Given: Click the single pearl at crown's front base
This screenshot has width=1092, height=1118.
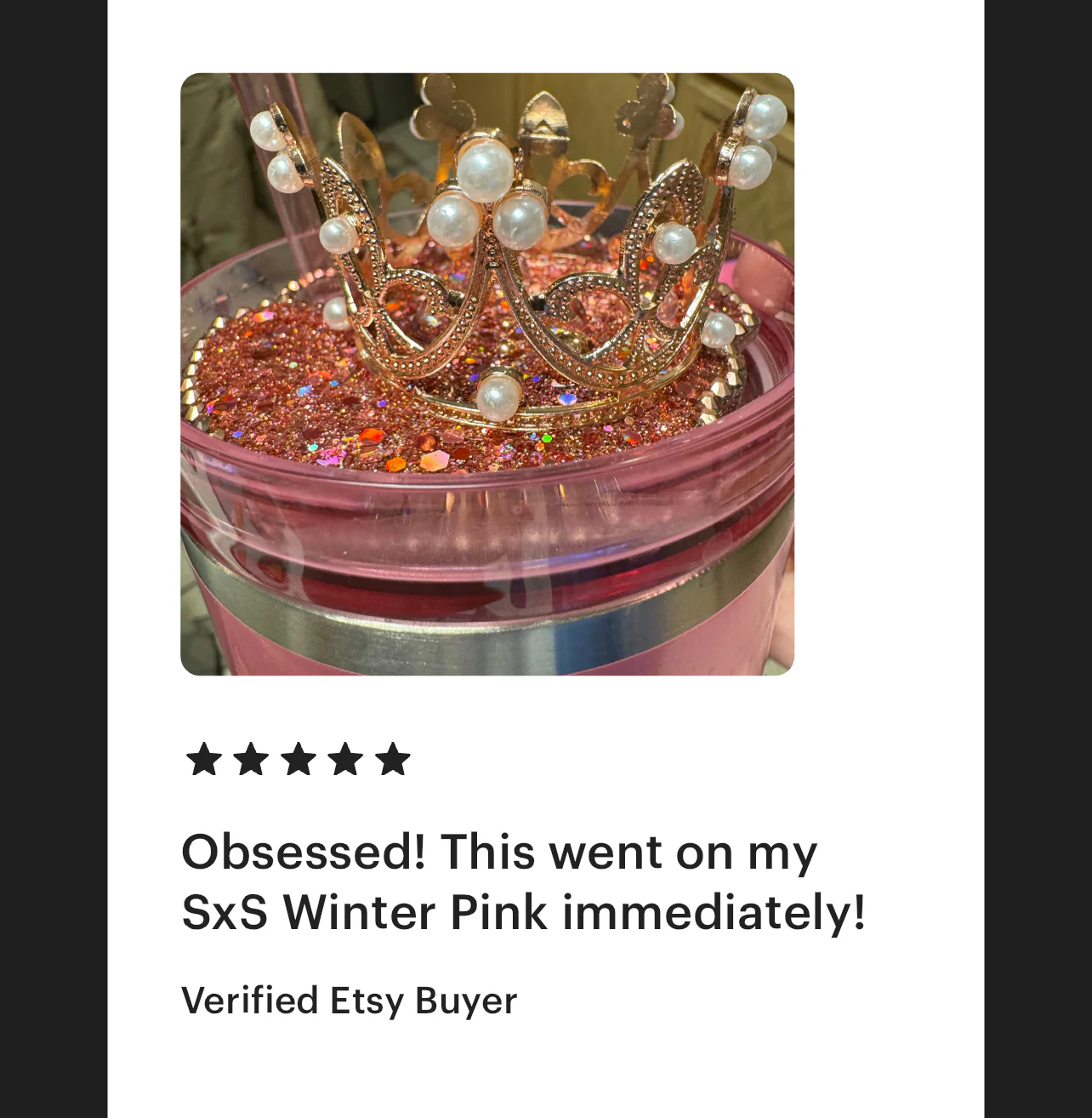Looking at the screenshot, I should tap(497, 396).
